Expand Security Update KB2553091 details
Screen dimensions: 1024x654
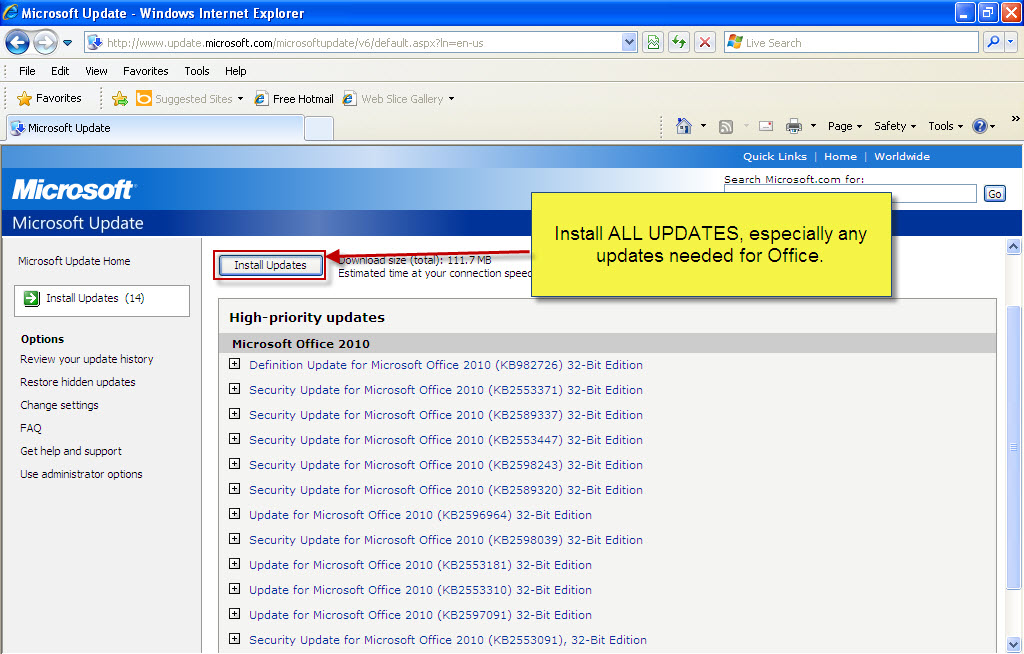[234, 639]
